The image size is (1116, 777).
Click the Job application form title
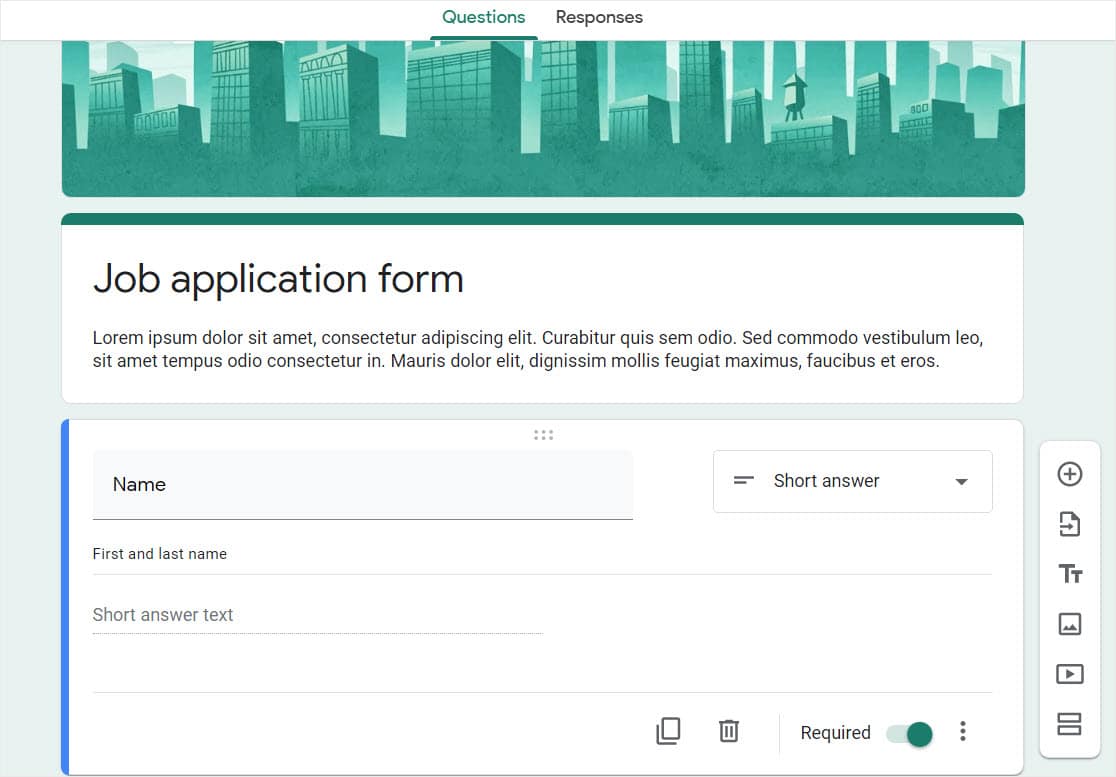[x=278, y=278]
